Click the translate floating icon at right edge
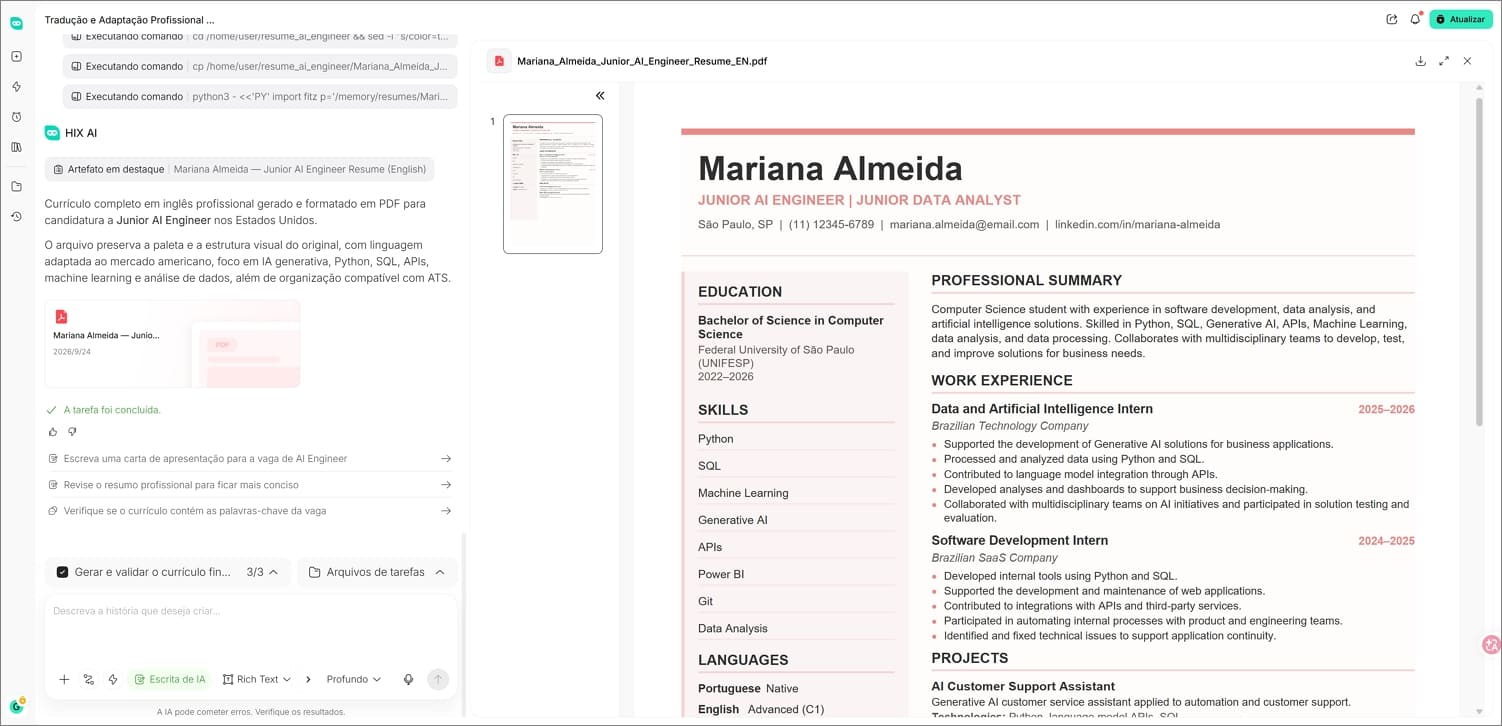The image size is (1502, 726). click(x=1491, y=645)
